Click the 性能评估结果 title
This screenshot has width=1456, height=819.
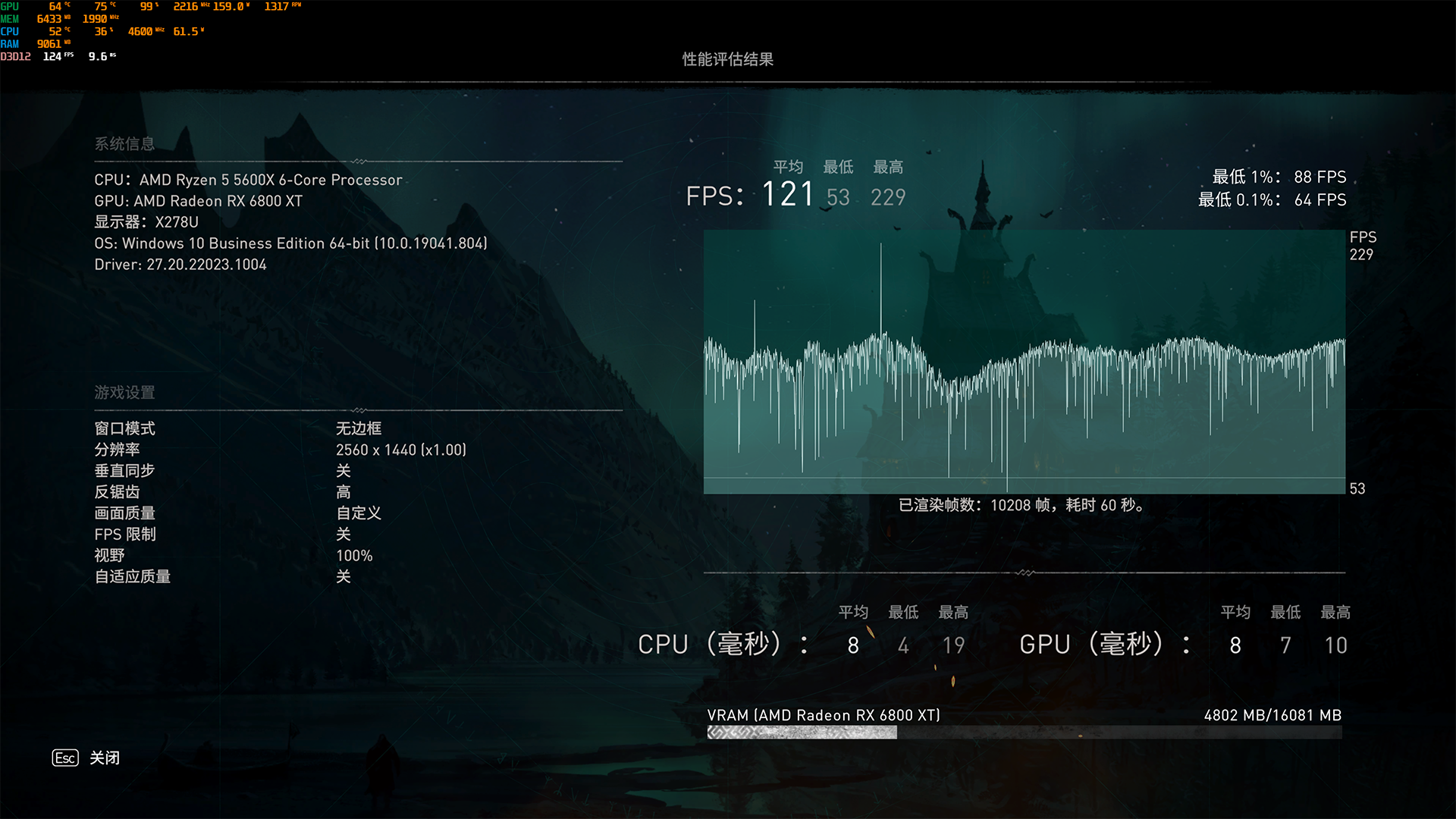(x=727, y=59)
